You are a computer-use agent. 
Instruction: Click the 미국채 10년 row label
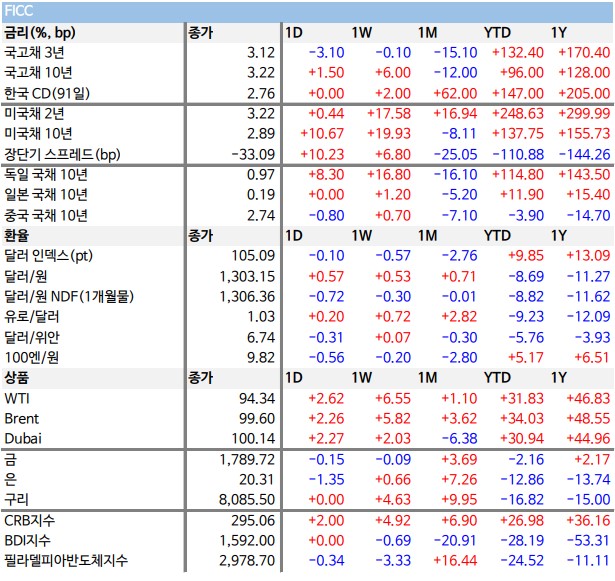pos(38,134)
